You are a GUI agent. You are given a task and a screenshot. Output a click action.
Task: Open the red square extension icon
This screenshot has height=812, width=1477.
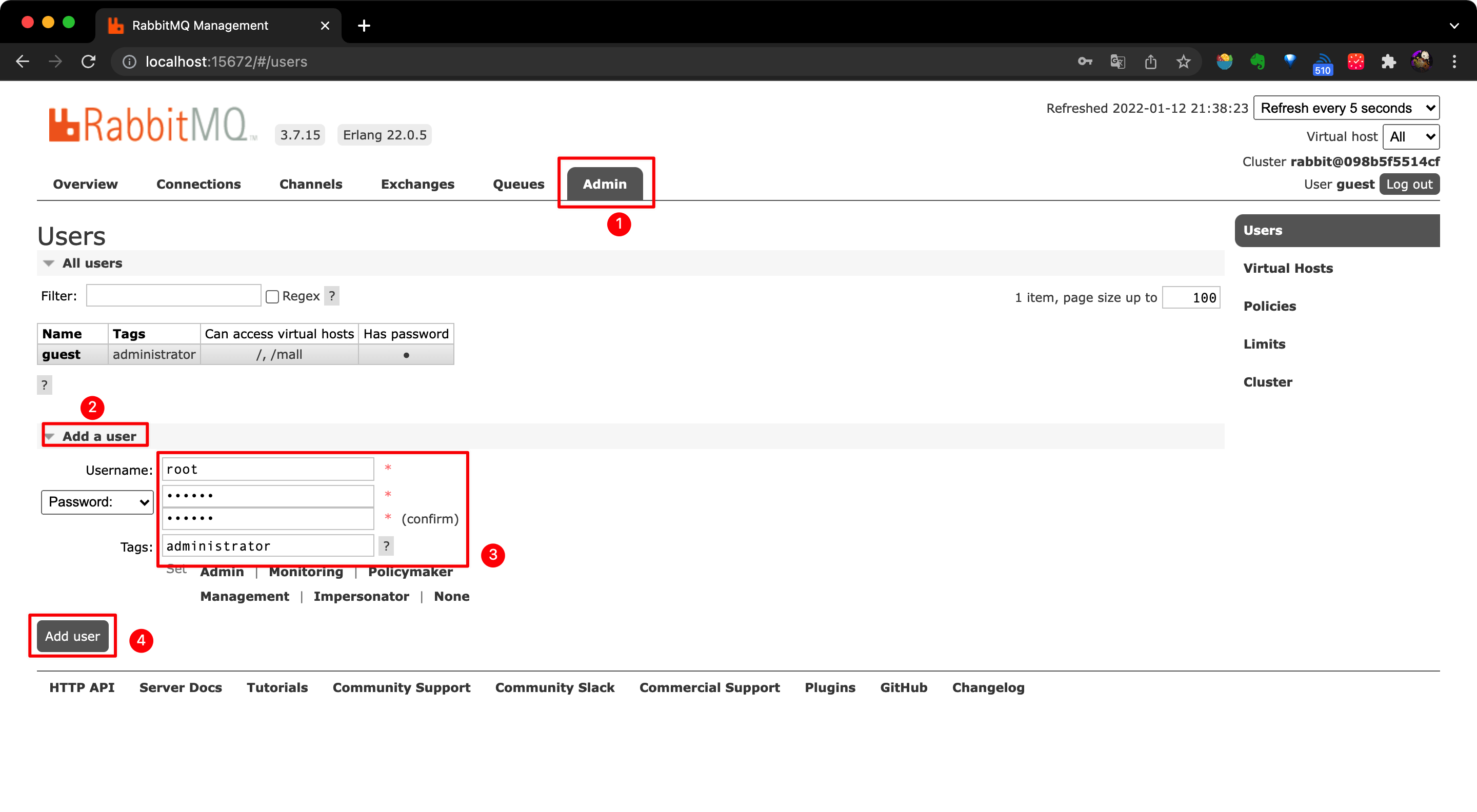(x=1355, y=62)
